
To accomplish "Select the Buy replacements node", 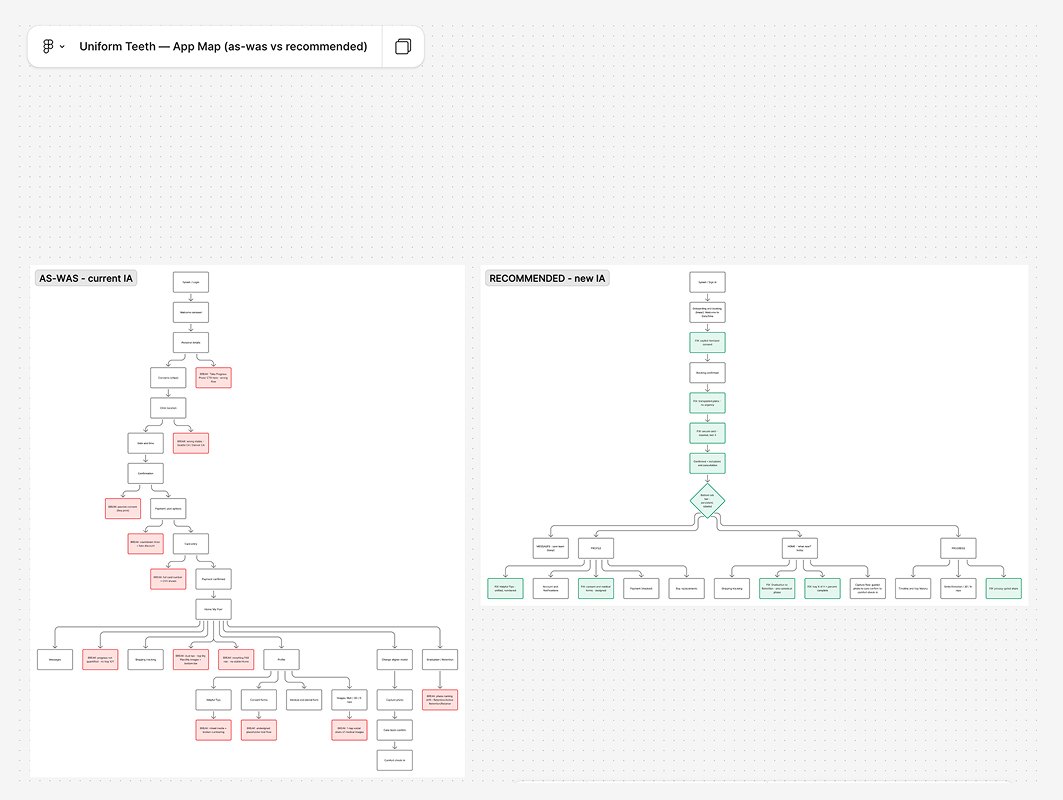I will 686,588.
